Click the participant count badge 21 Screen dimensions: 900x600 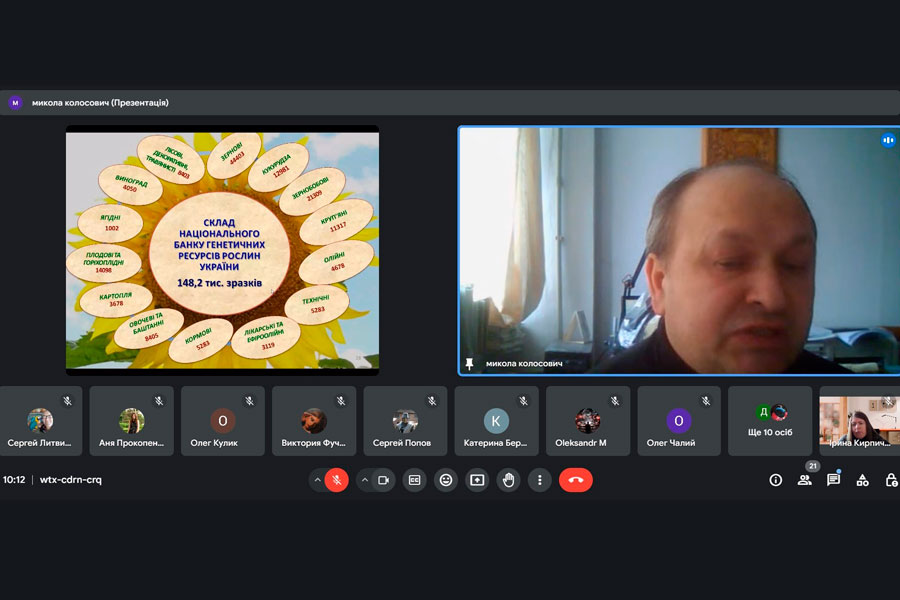click(812, 466)
